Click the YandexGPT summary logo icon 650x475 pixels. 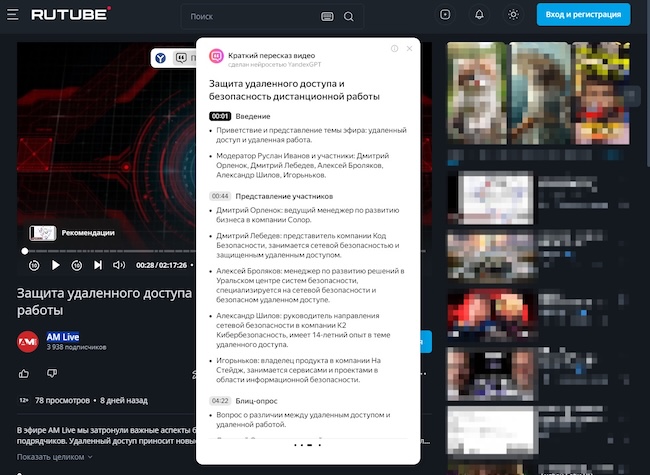point(216,56)
